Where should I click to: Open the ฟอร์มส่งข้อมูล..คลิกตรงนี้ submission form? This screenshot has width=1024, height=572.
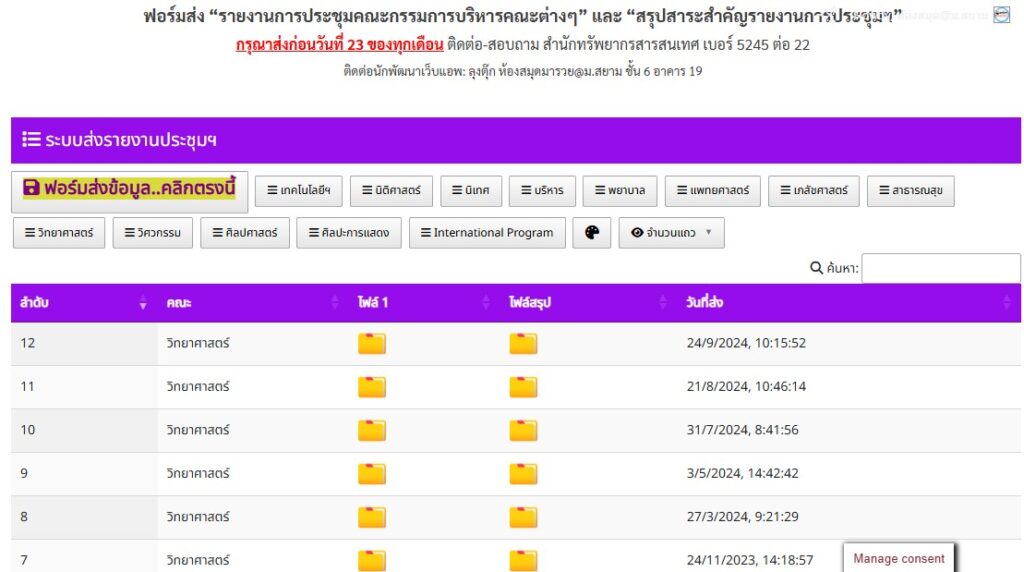(129, 191)
